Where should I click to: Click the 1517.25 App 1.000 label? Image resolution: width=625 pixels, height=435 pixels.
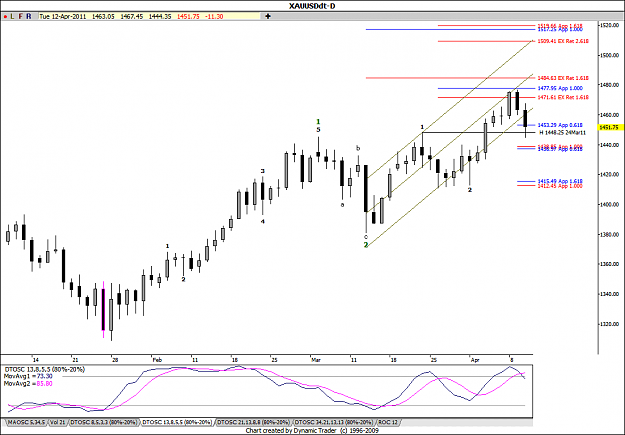560,30
